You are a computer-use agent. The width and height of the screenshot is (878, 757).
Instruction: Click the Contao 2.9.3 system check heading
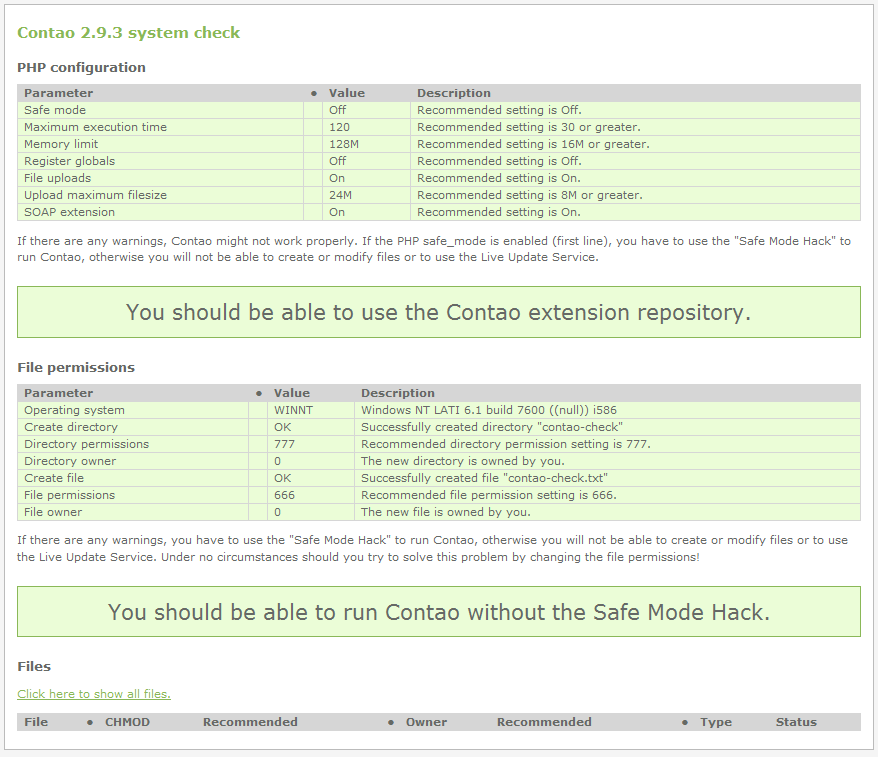pyautogui.click(x=129, y=33)
